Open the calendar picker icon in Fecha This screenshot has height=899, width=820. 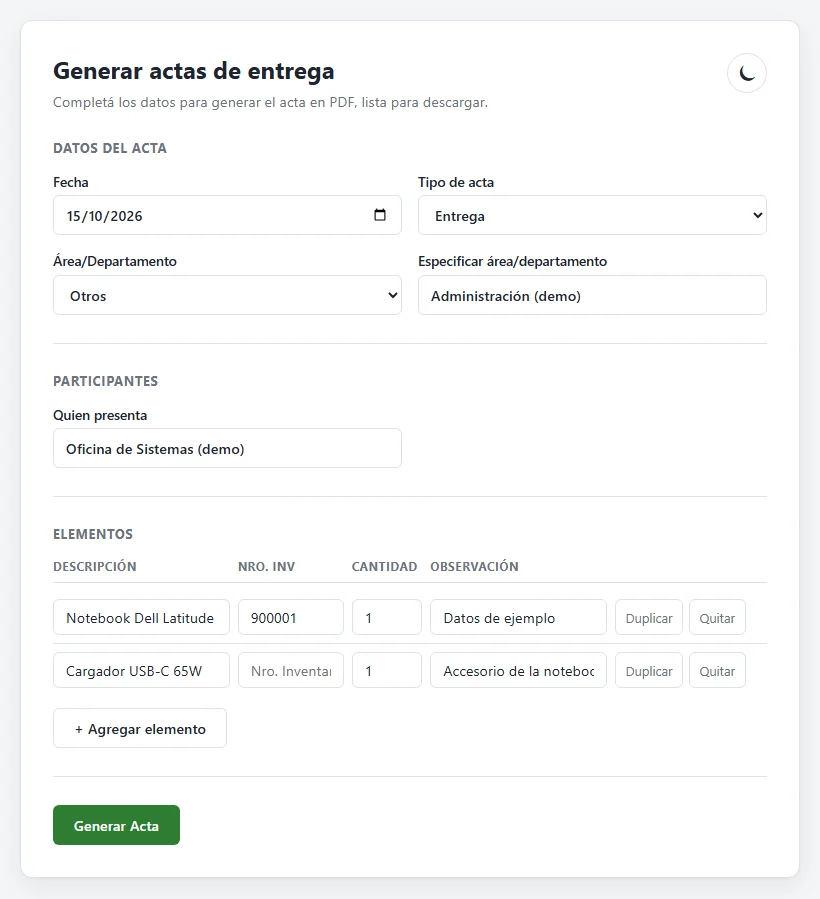coord(380,215)
